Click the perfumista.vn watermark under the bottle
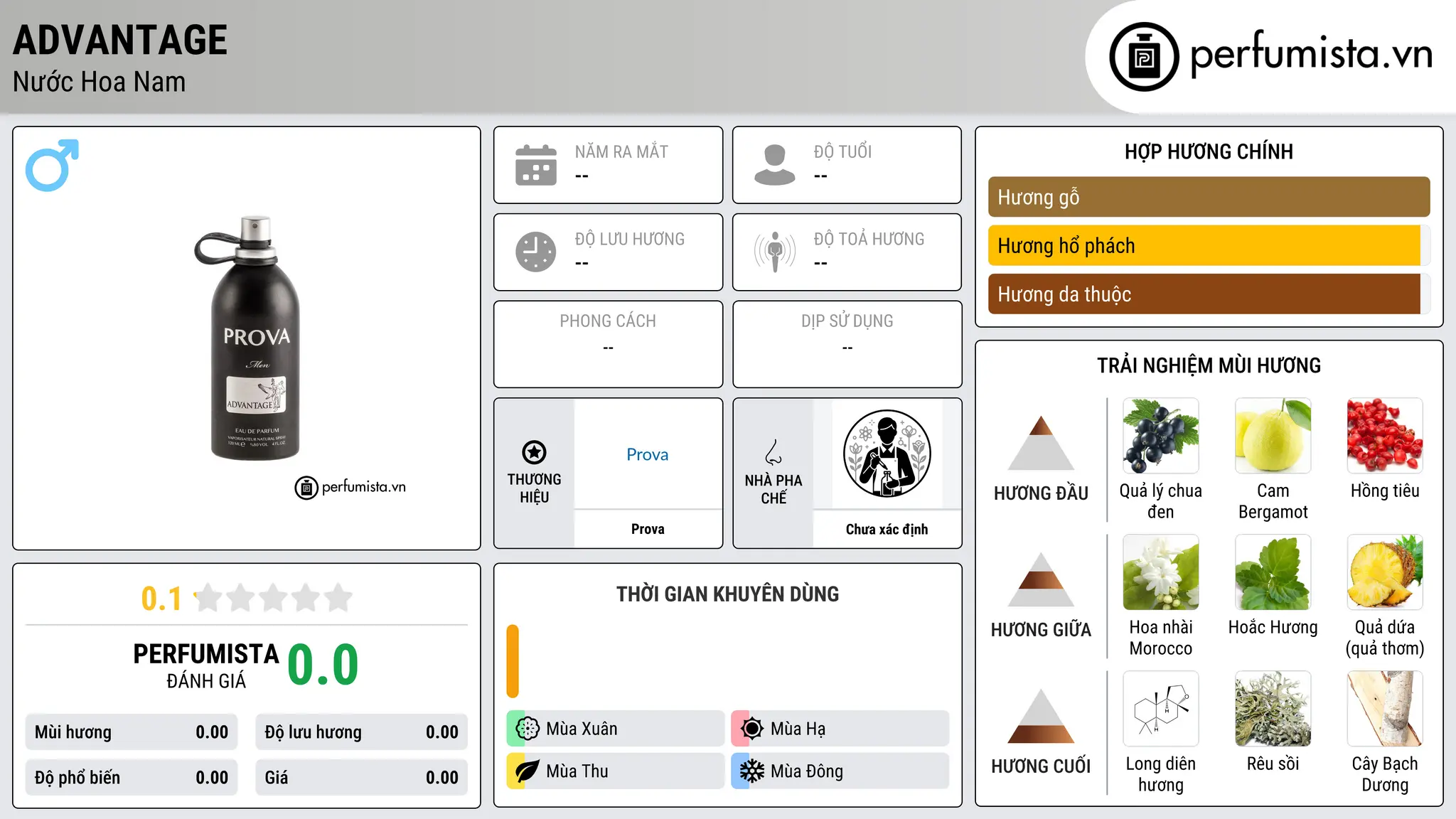Image resolution: width=1456 pixels, height=819 pixels. (x=350, y=488)
